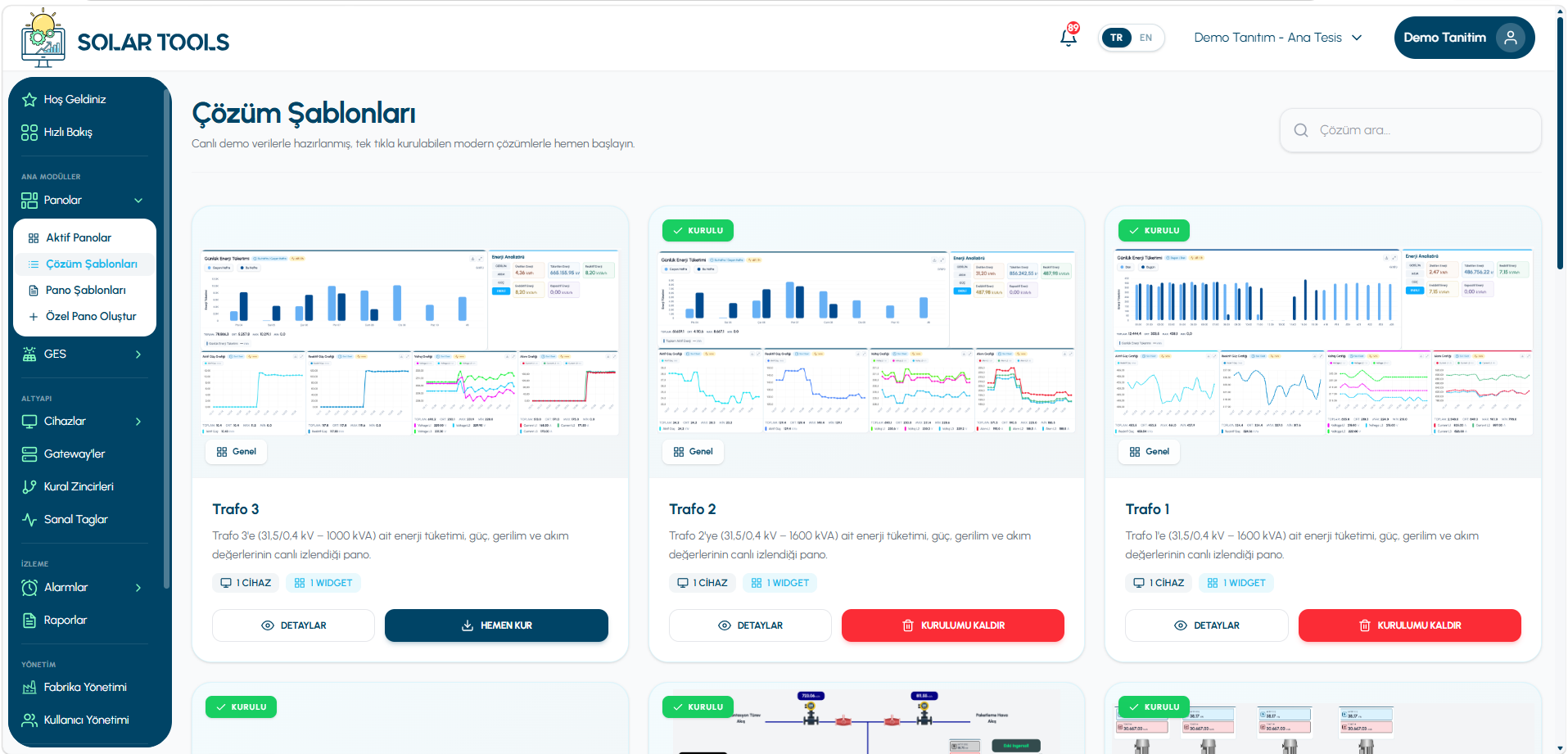Switch language to EN
This screenshot has width=1568, height=754.
point(1145,38)
